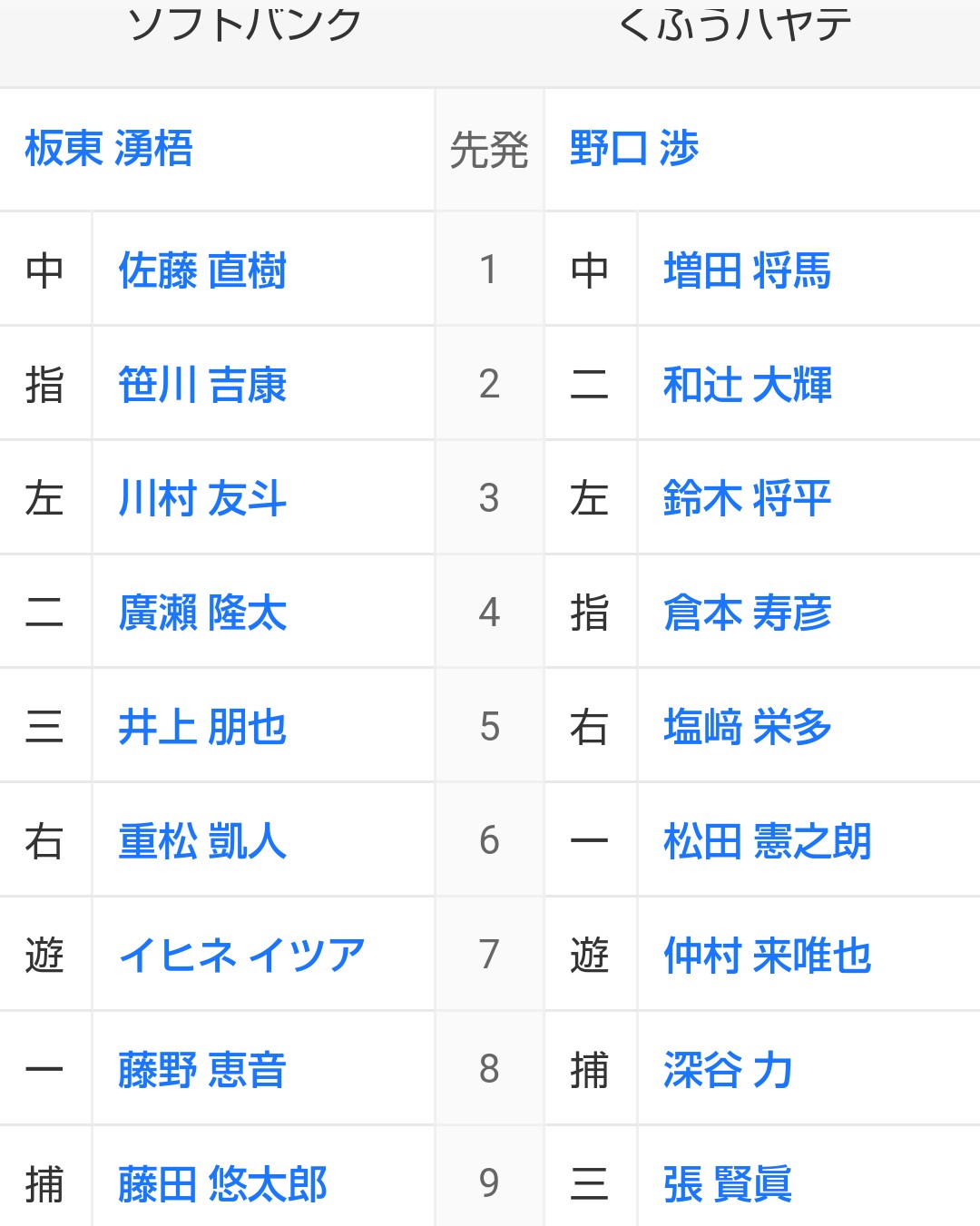View 倉本 寿彦 player details
This screenshot has height=1226, width=980.
747,613
